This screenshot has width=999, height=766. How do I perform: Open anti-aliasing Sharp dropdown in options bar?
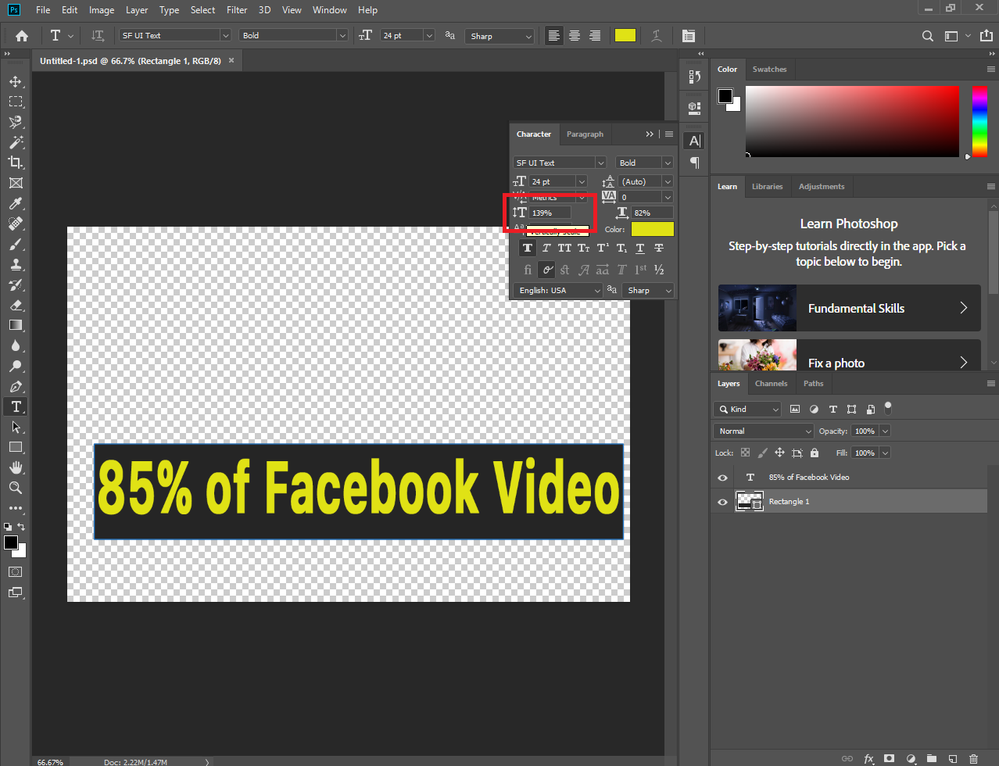pyautogui.click(x=500, y=36)
